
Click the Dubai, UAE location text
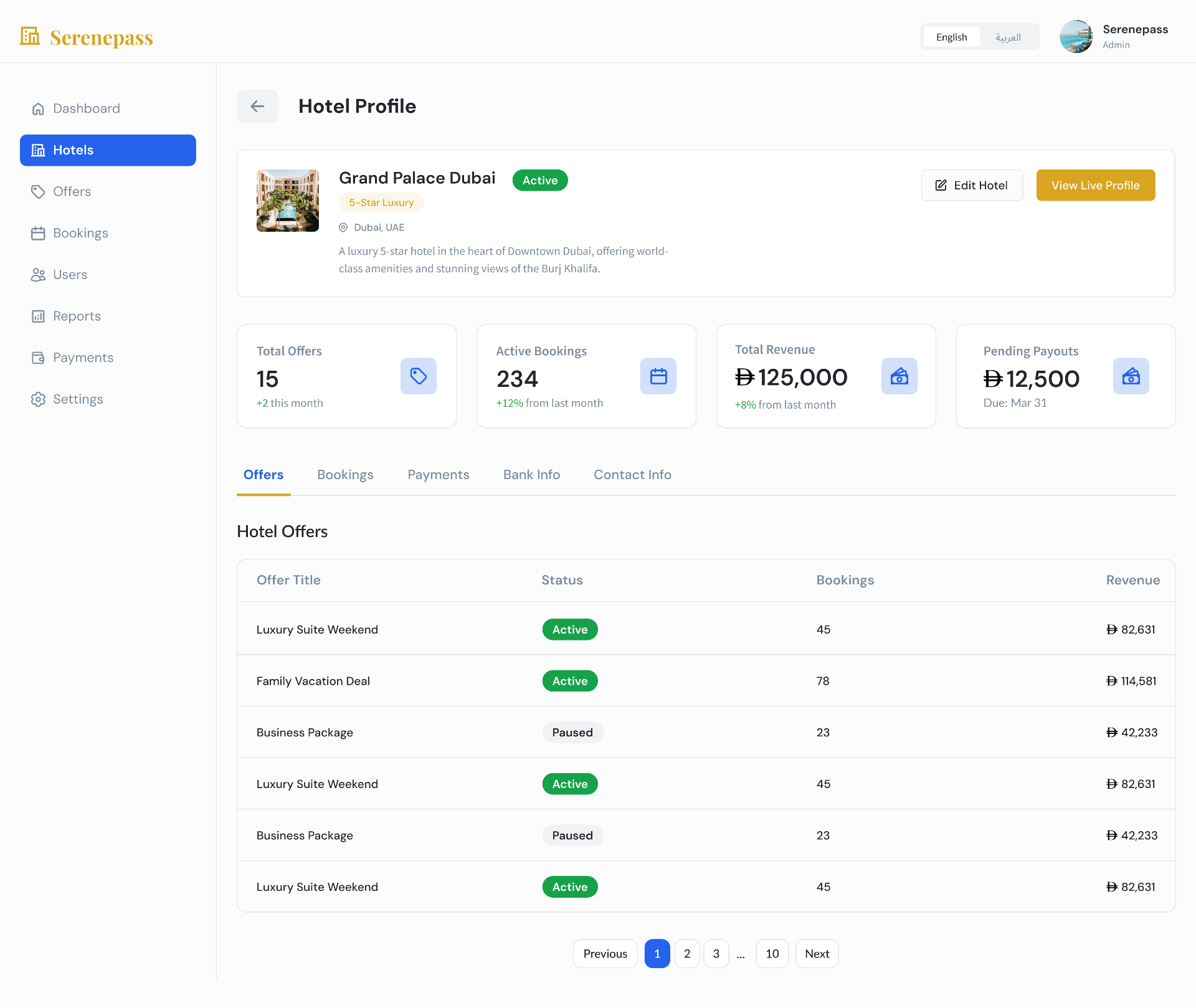(379, 228)
